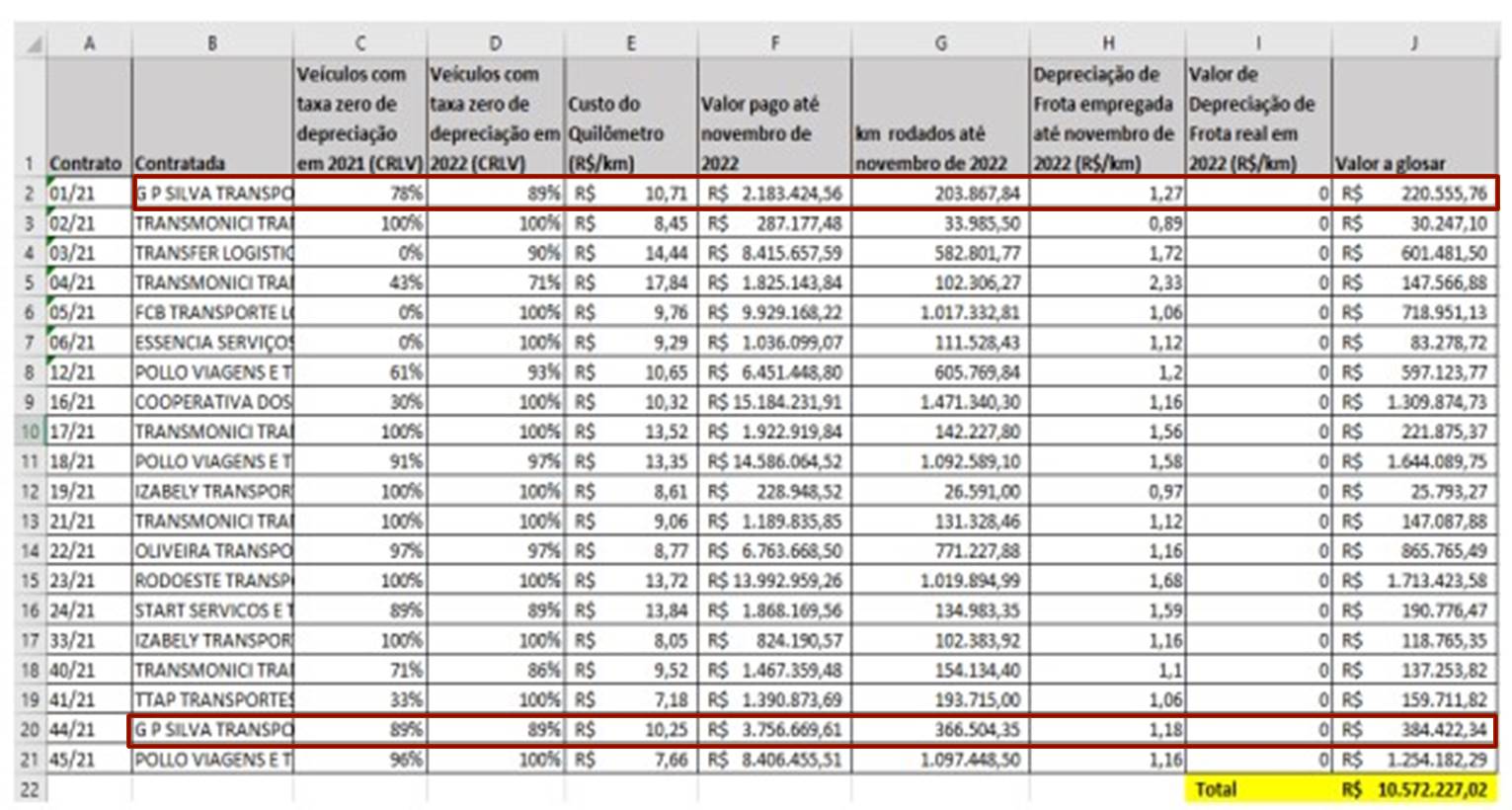
Task: Select all cells via corner triangle
Action: 31,44
